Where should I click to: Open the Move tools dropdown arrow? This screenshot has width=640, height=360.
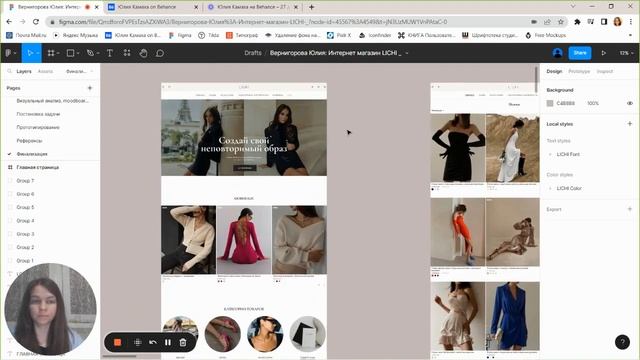point(37,53)
